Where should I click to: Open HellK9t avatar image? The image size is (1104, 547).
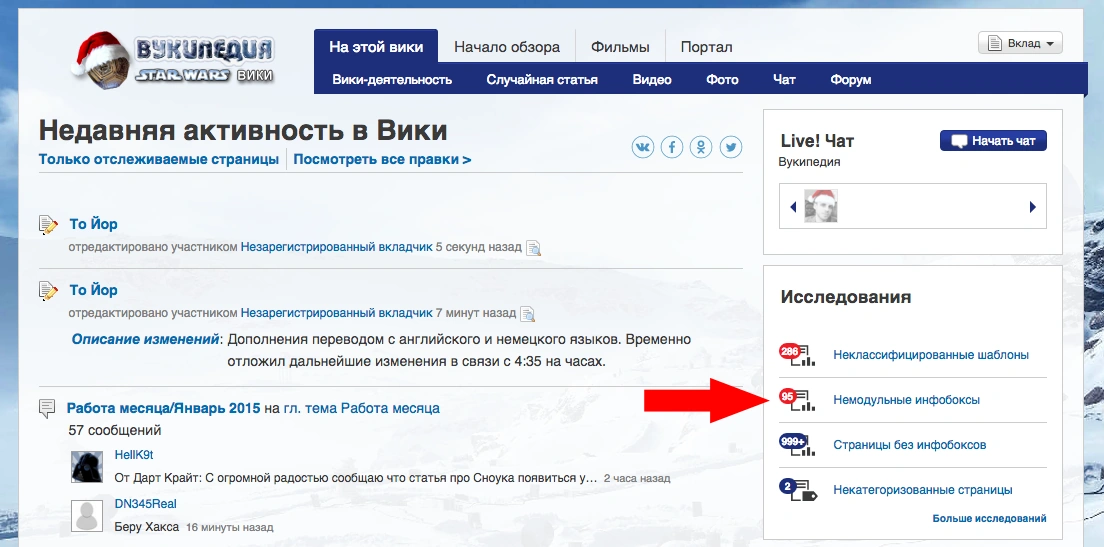(x=87, y=466)
